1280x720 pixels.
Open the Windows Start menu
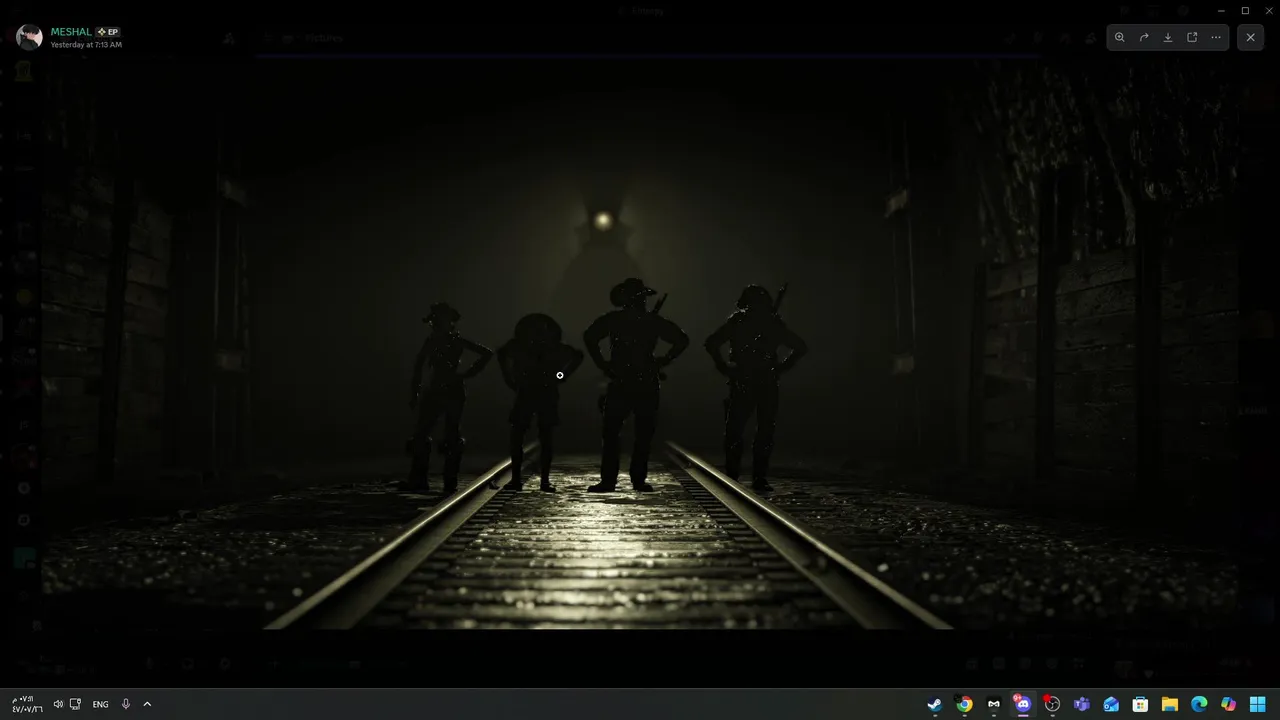(x=1258, y=704)
